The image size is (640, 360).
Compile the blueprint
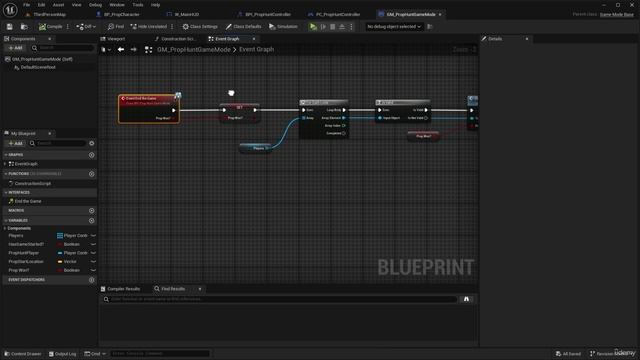click(x=51, y=27)
